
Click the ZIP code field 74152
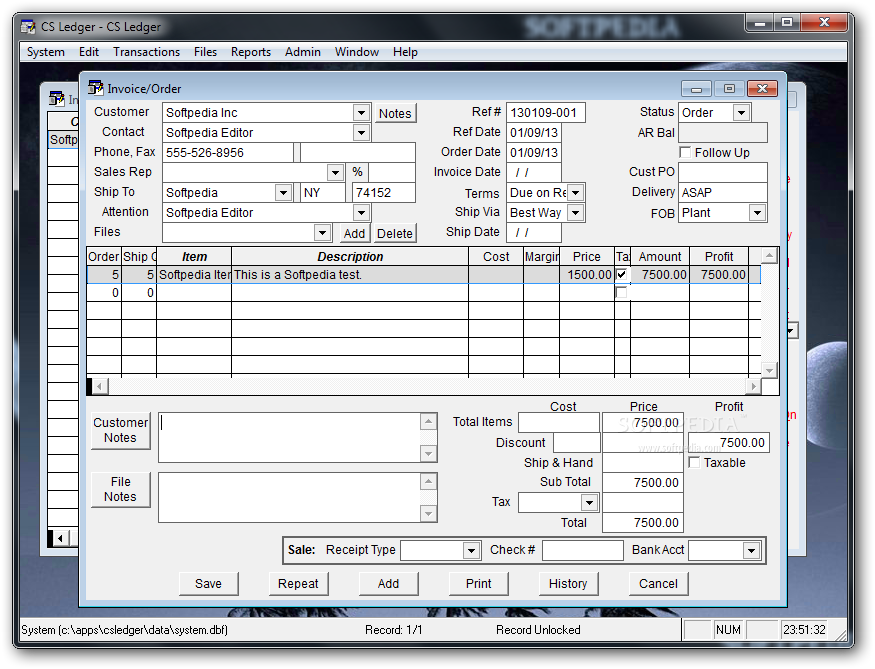[x=384, y=192]
